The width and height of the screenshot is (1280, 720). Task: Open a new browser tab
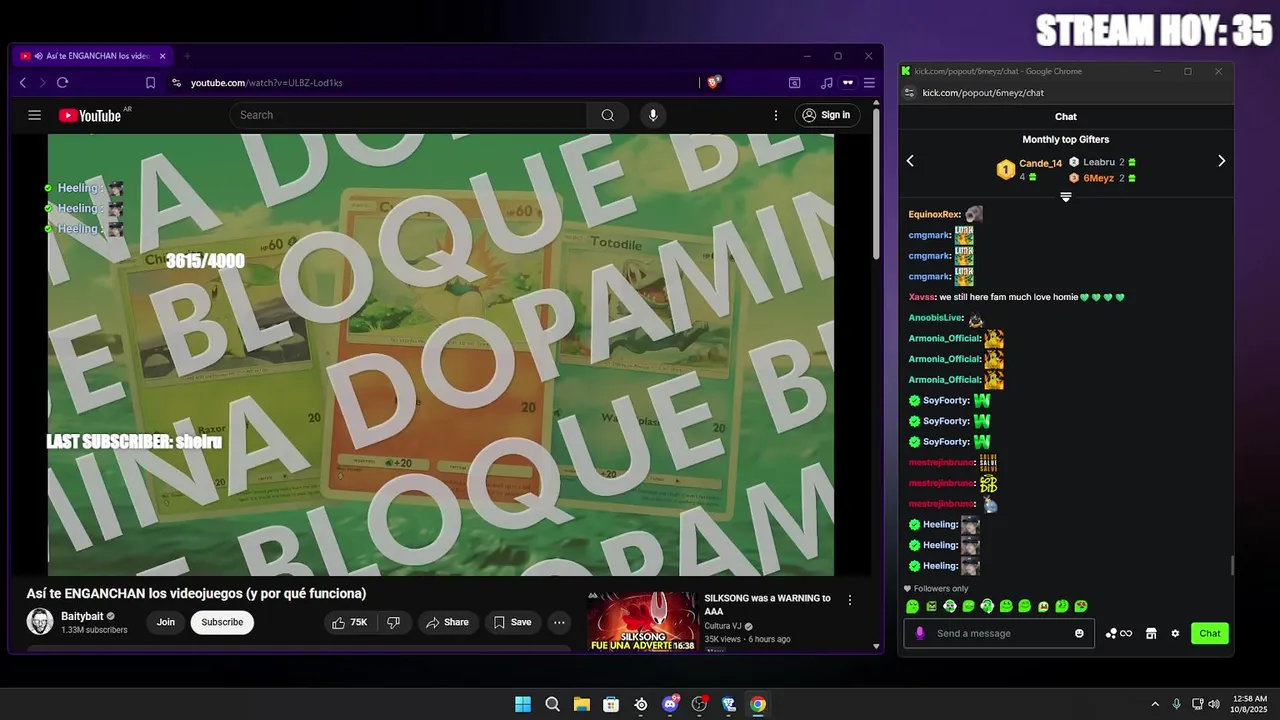[x=187, y=56]
